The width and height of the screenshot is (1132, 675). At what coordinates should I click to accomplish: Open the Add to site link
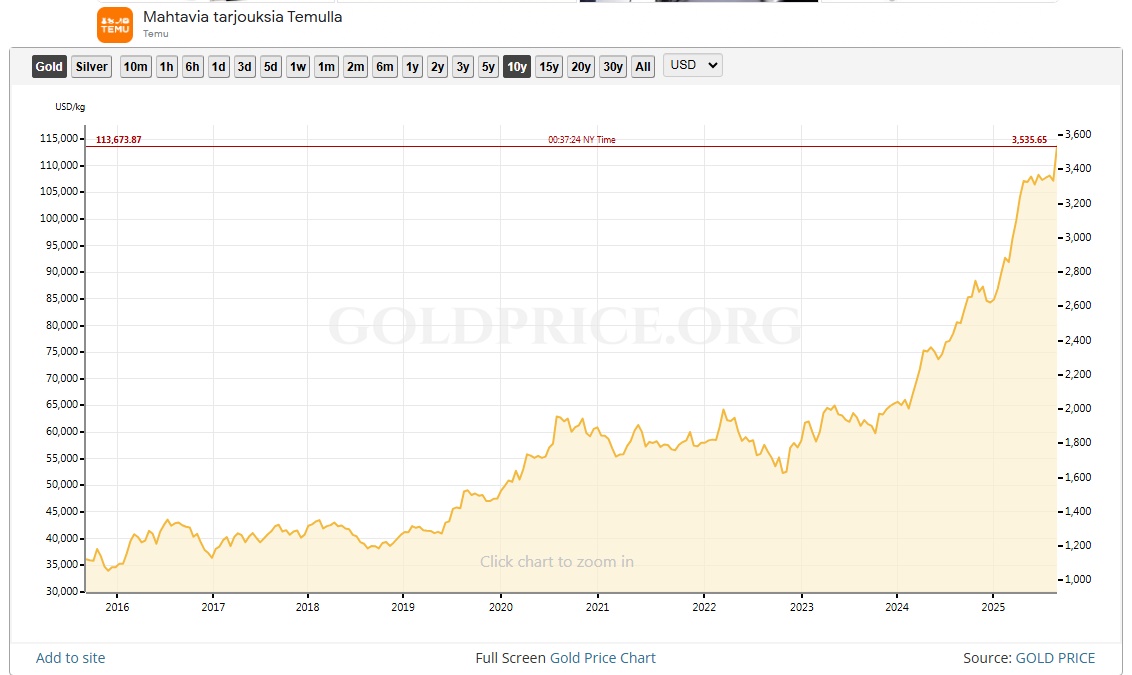point(71,658)
